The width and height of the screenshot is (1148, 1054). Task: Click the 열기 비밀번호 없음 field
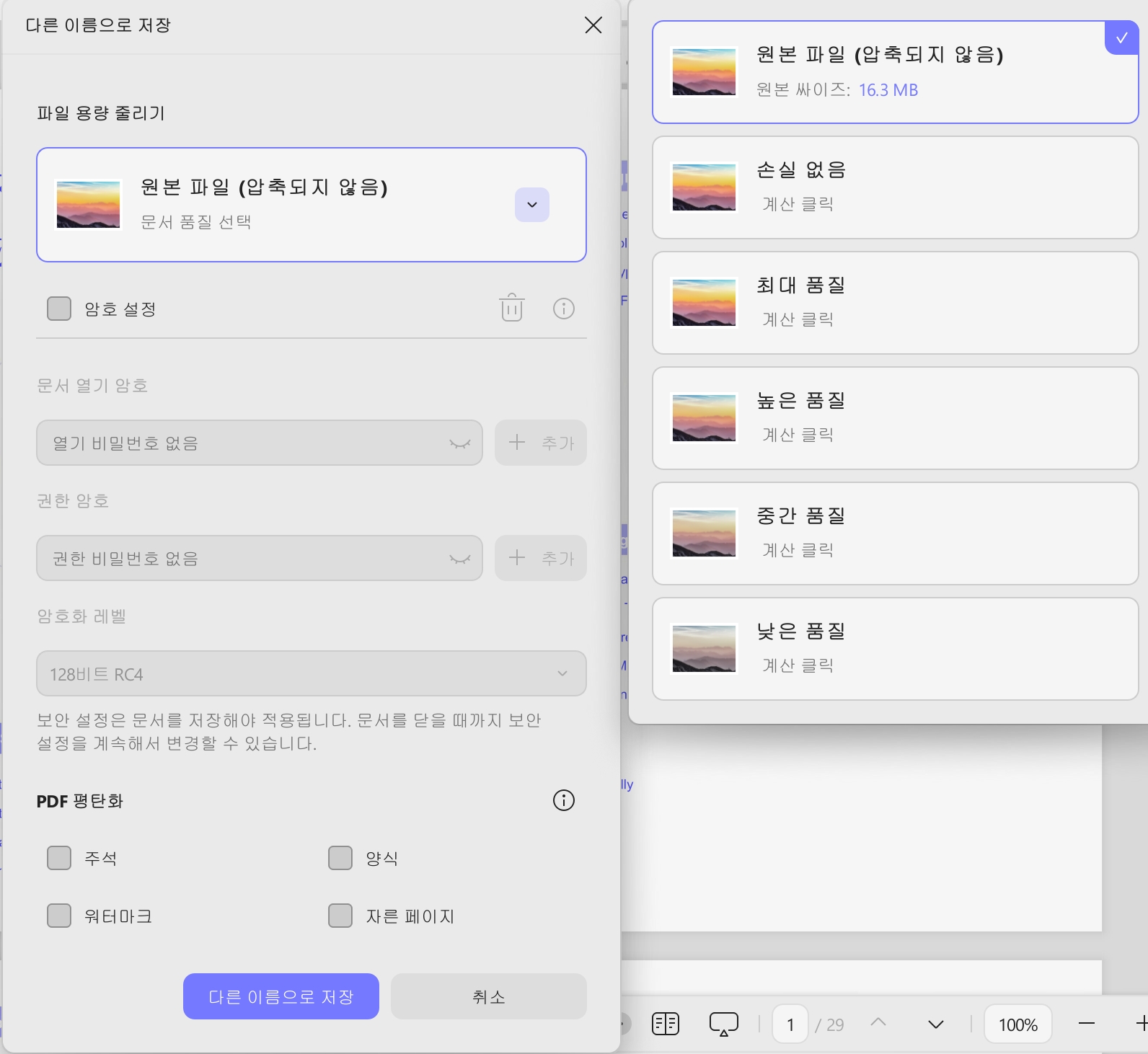[x=260, y=443]
